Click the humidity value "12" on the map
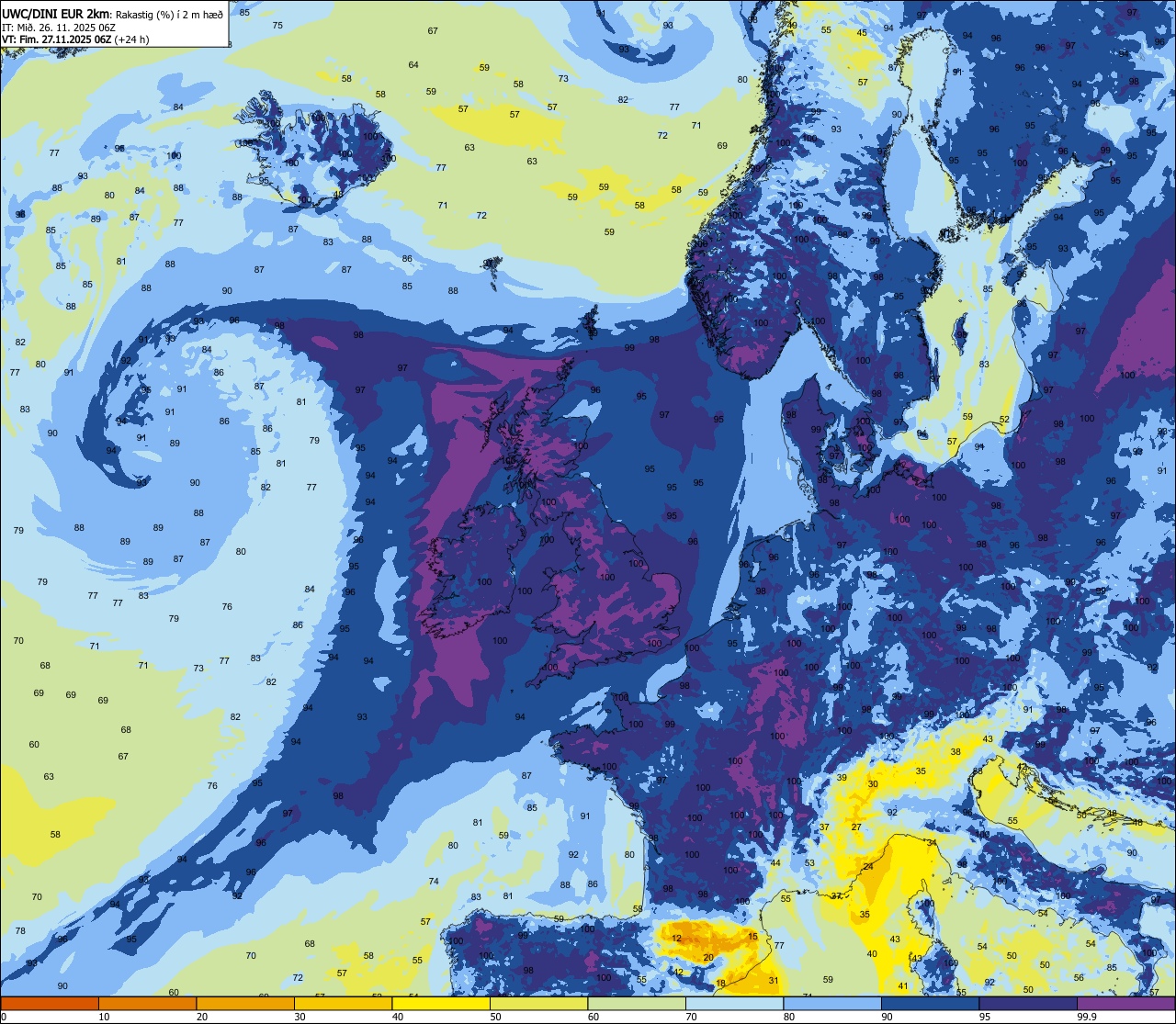This screenshot has height=1024, width=1176. 676,938
